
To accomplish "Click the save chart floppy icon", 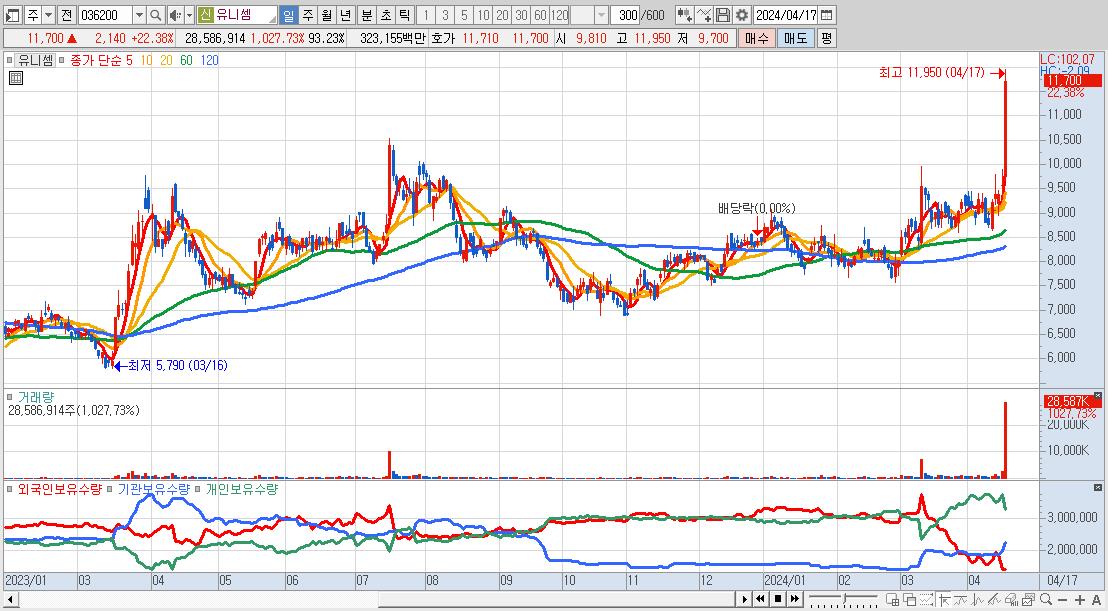I will [723, 15].
